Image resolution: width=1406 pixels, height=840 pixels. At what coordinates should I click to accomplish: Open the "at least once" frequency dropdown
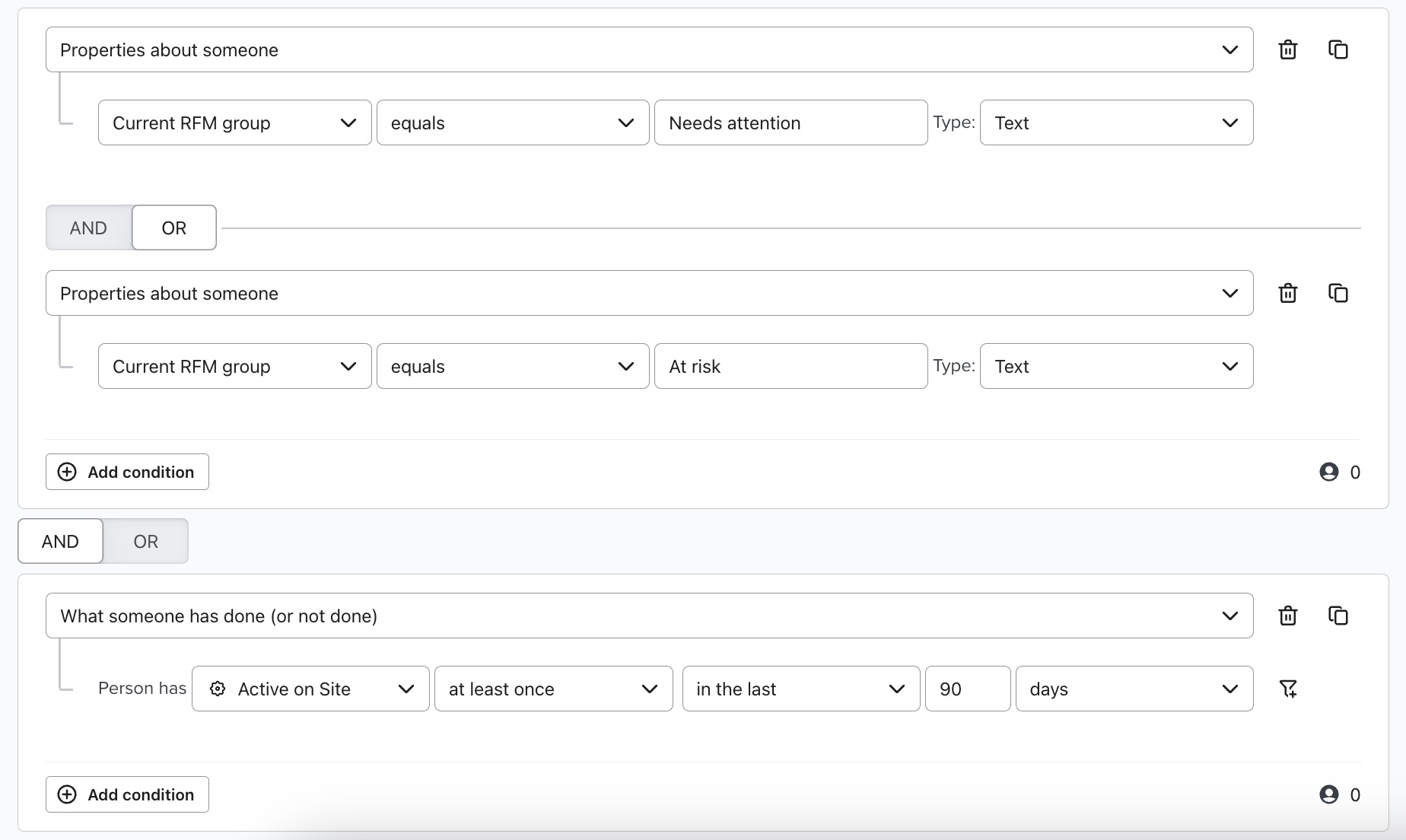(x=552, y=689)
